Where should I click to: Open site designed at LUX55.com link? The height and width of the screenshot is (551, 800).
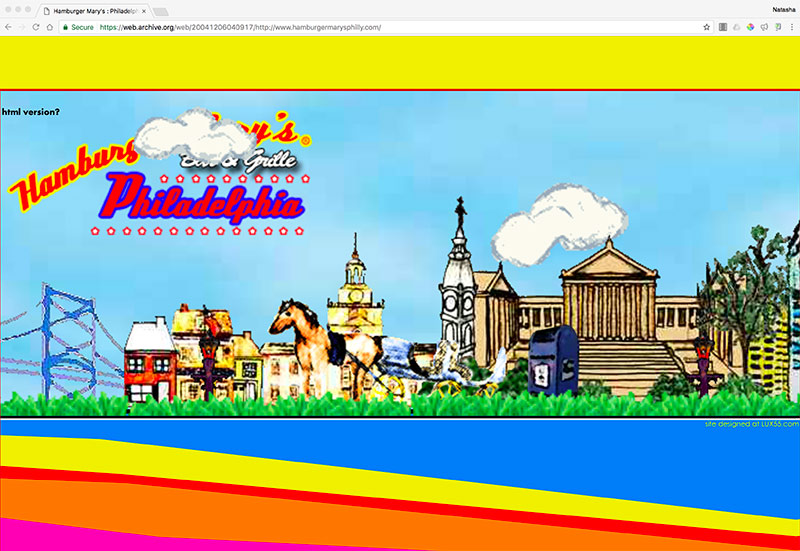tap(752, 424)
